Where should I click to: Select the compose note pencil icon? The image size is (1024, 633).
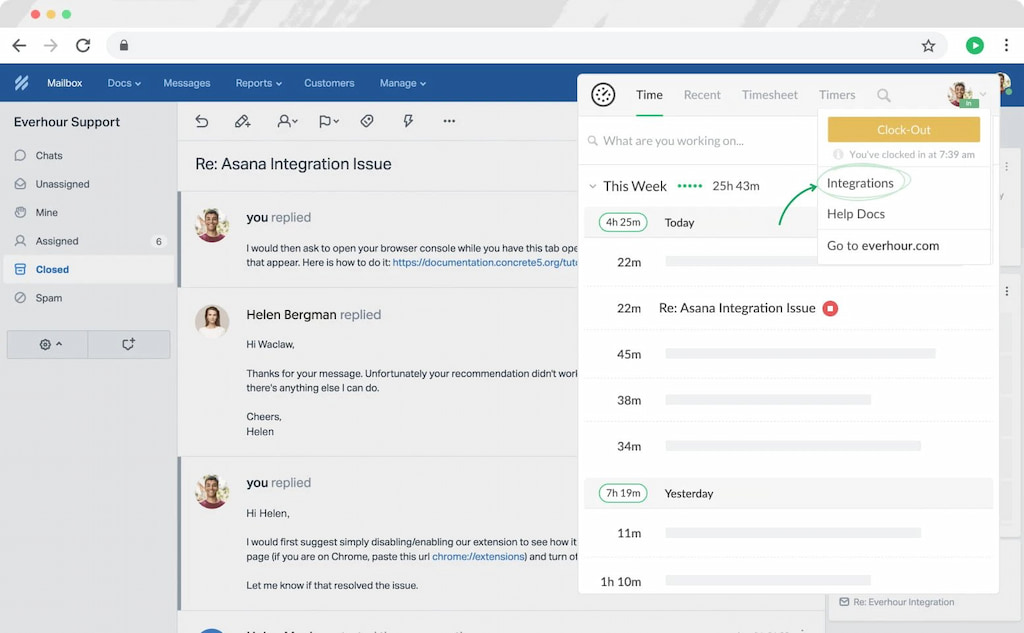tap(242, 120)
